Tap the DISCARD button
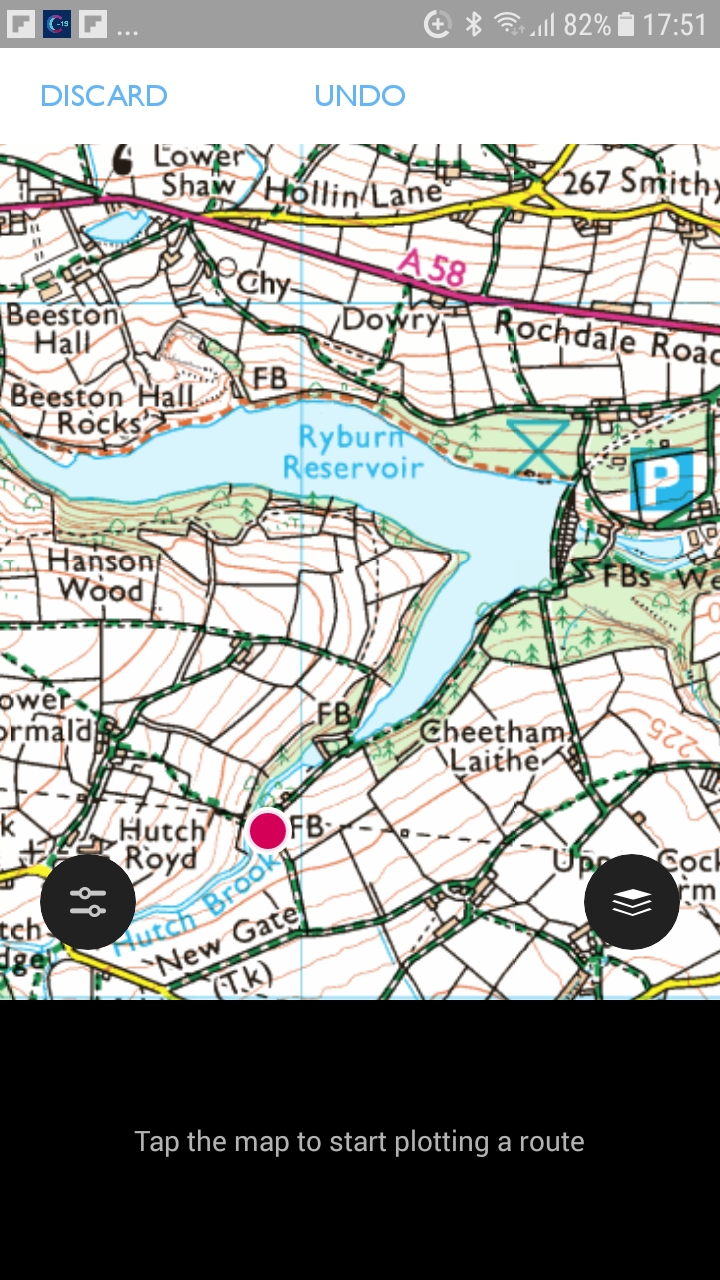This screenshot has height=1280, width=720. pyautogui.click(x=104, y=96)
